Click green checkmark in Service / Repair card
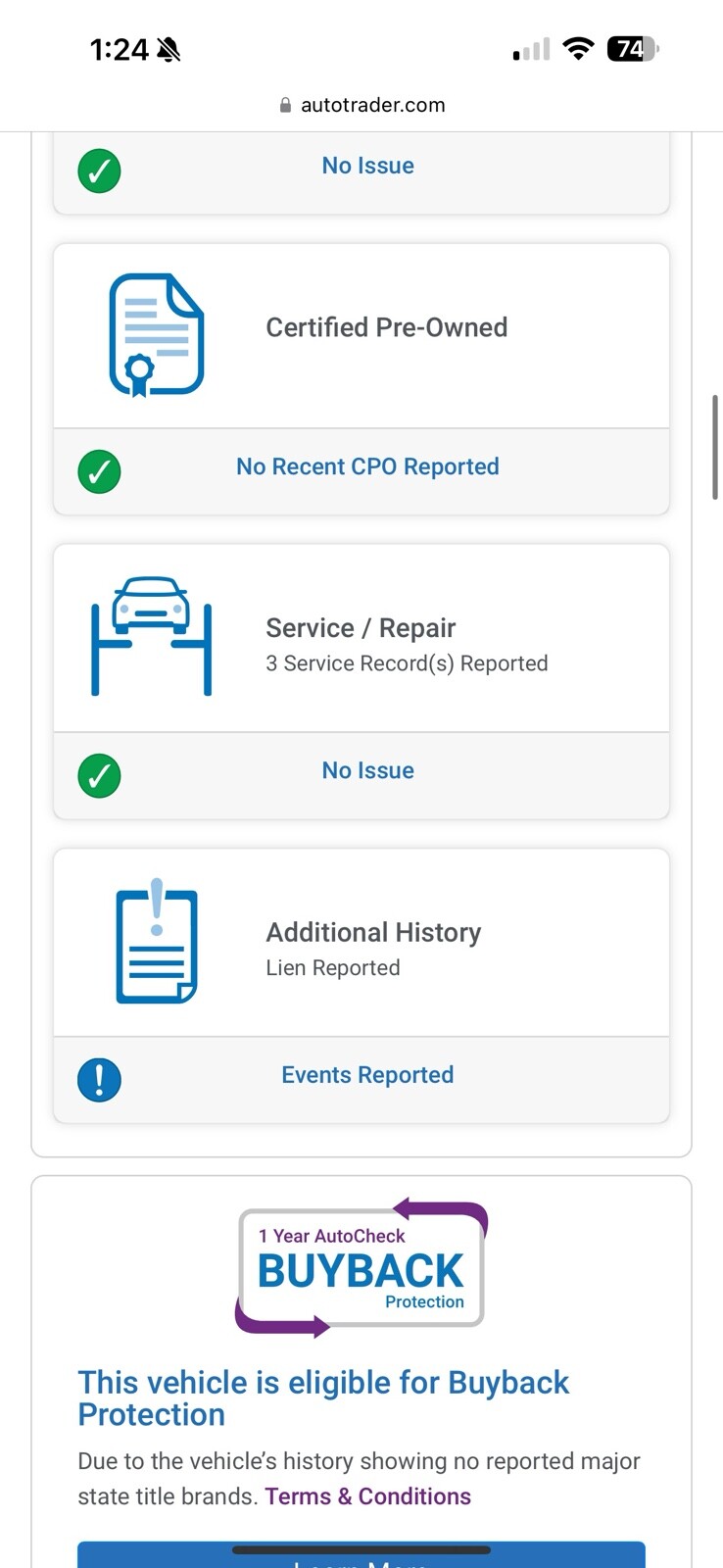Image resolution: width=723 pixels, height=1568 pixels. pyautogui.click(x=99, y=775)
